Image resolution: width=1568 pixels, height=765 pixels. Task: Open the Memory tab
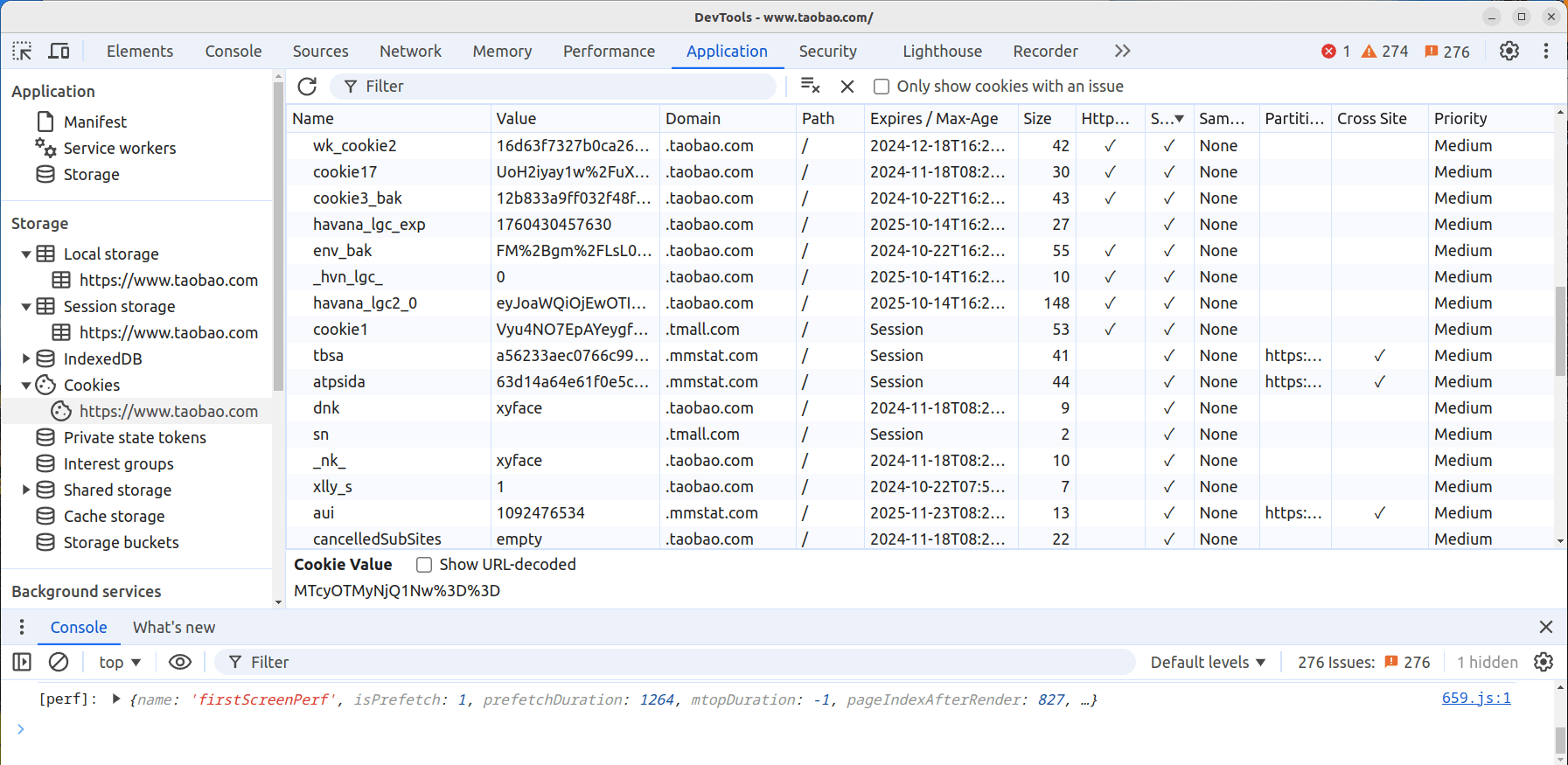[502, 51]
